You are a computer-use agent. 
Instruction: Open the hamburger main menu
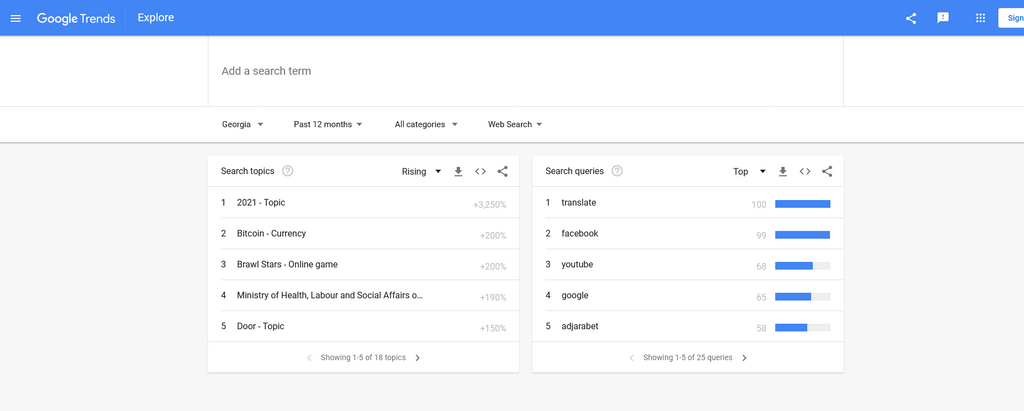point(15,18)
